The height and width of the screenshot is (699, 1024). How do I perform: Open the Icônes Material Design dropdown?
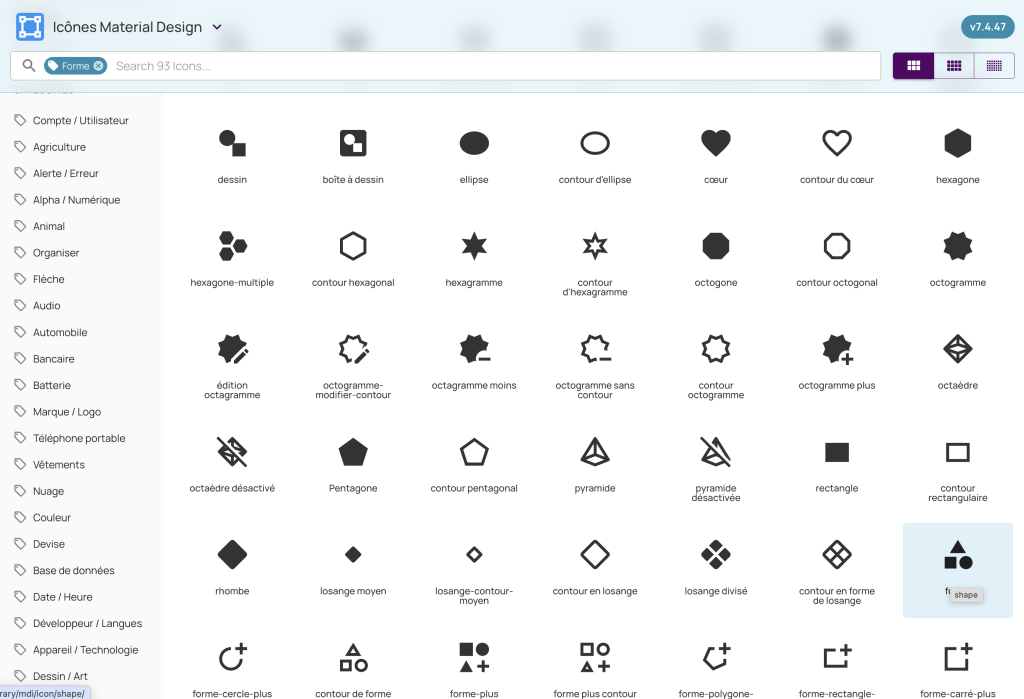[x=217, y=27]
